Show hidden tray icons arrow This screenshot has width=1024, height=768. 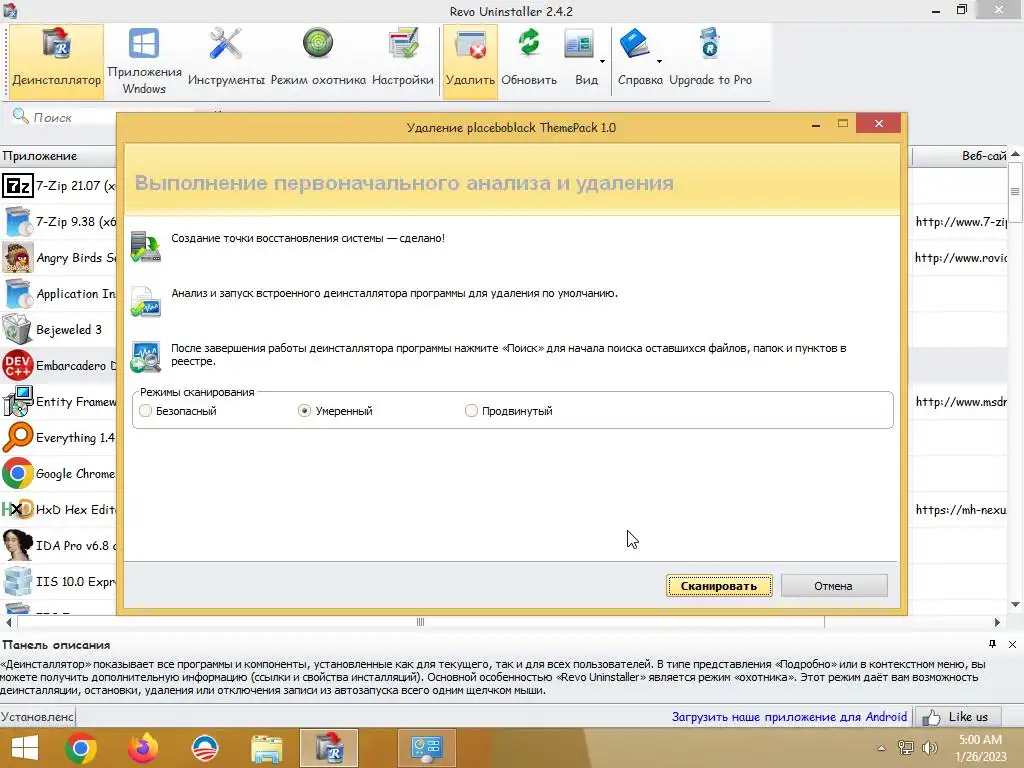882,748
